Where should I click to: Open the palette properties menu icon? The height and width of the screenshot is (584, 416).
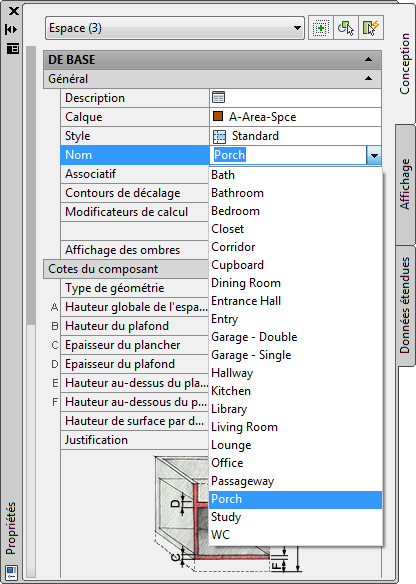tap(12, 48)
